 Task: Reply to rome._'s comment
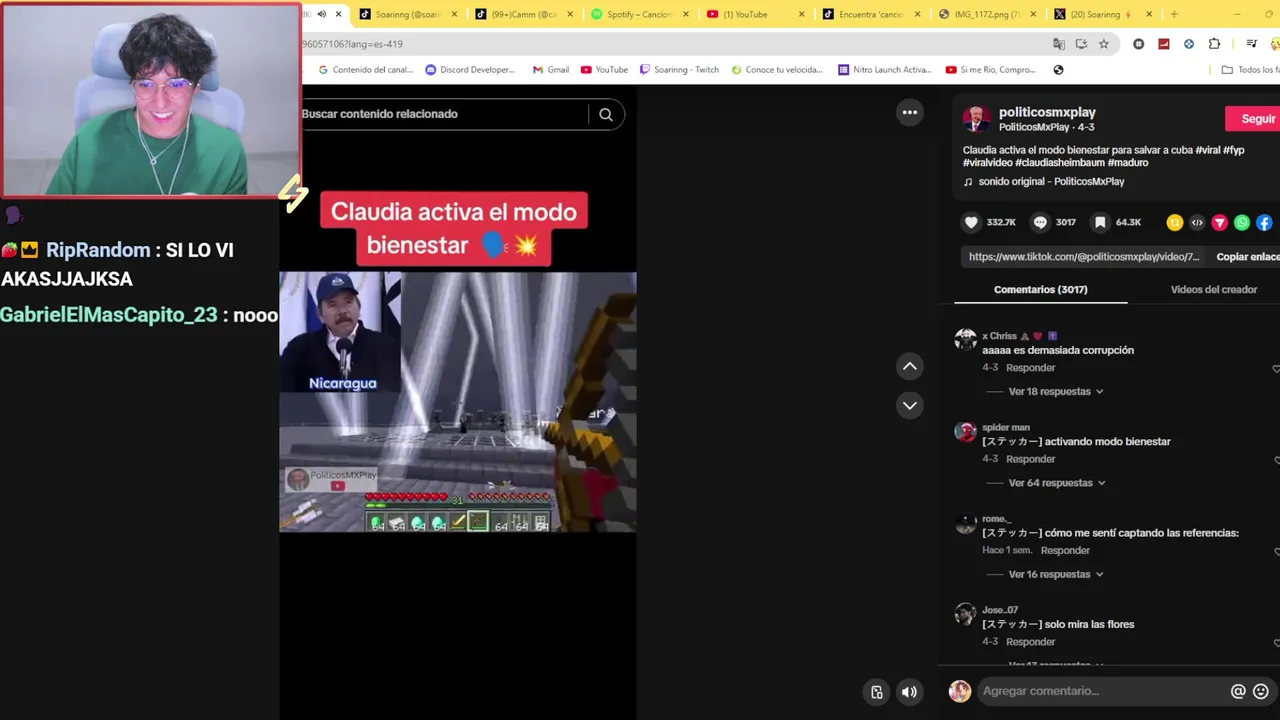tap(1065, 551)
